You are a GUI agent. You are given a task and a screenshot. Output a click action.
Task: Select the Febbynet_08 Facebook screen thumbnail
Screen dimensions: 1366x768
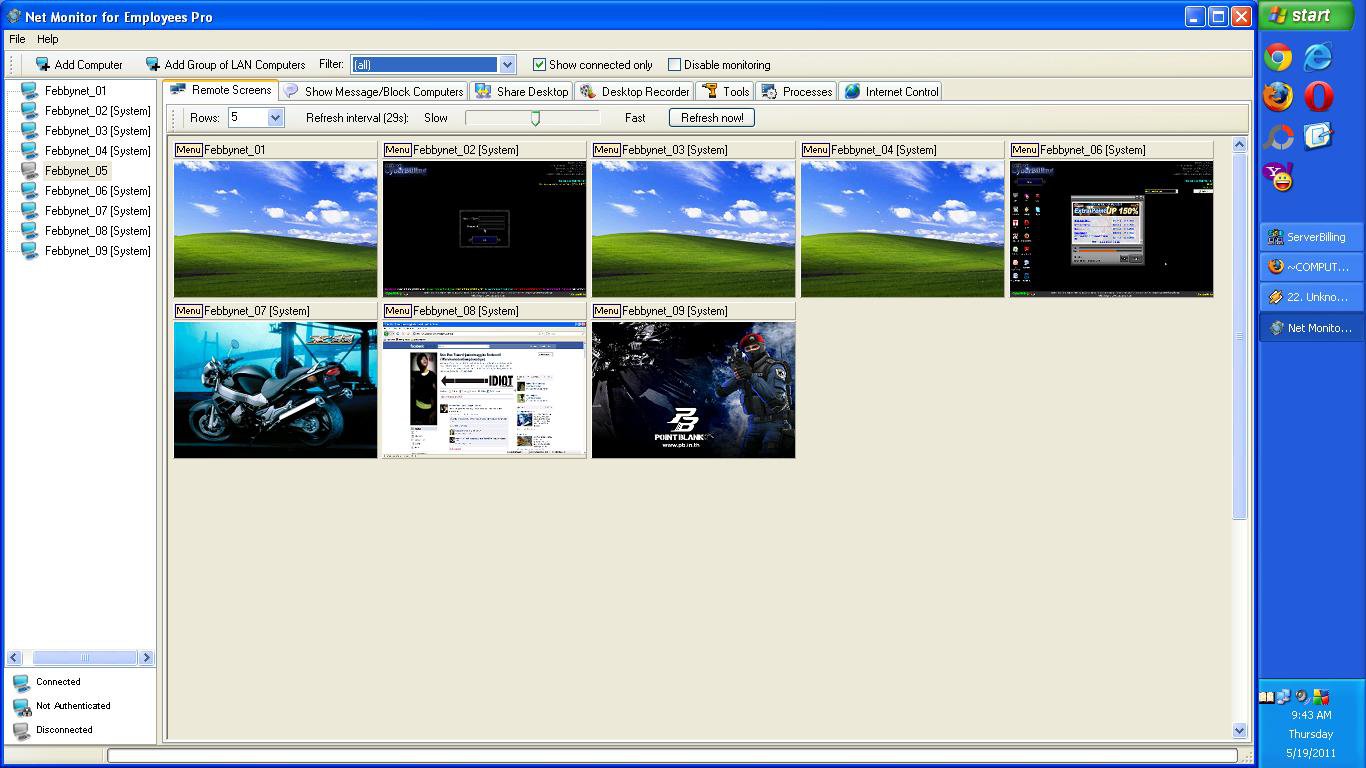tap(484, 390)
